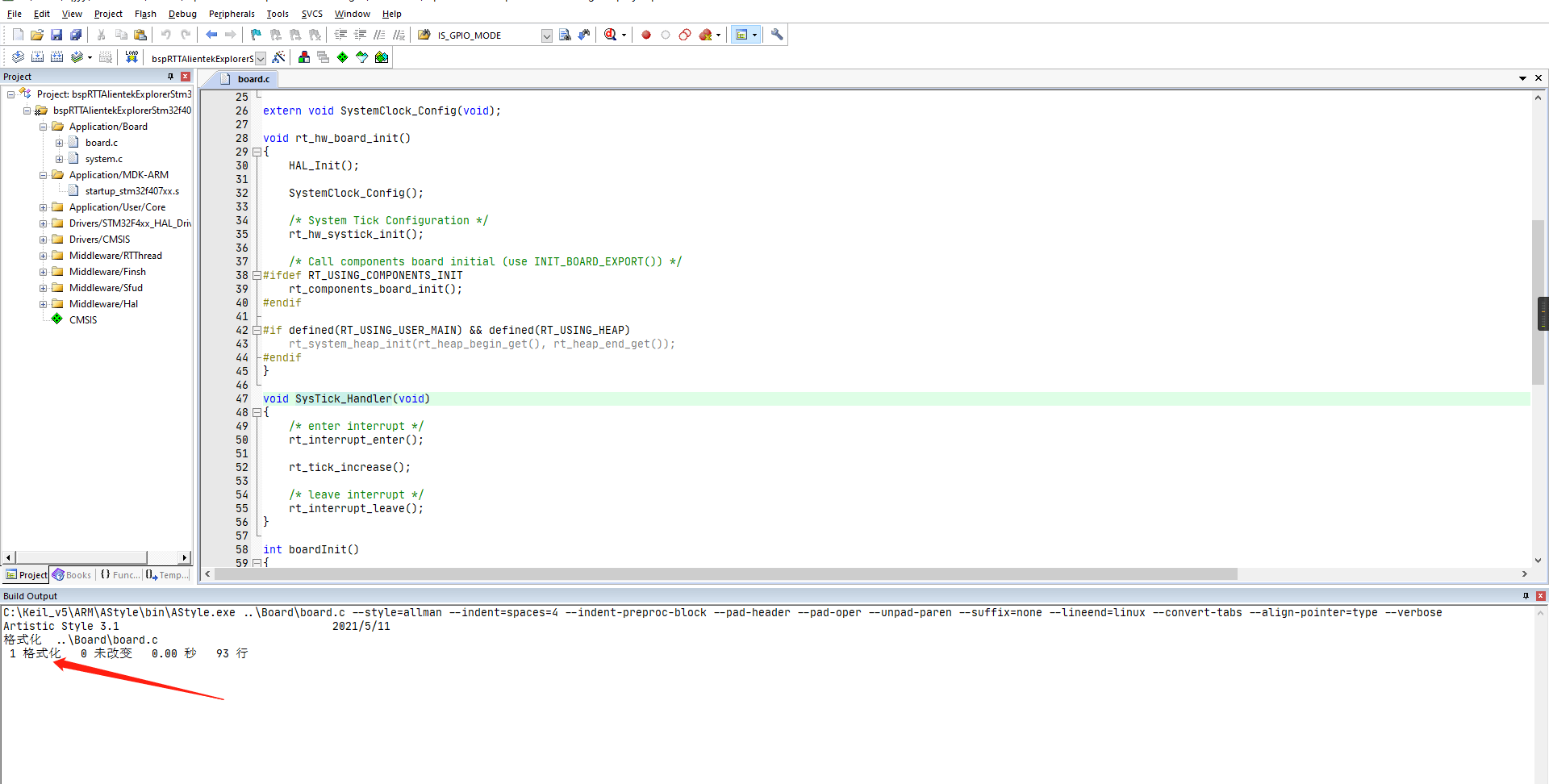Select startup_stm32f407xx.s in project tree

coord(132,191)
